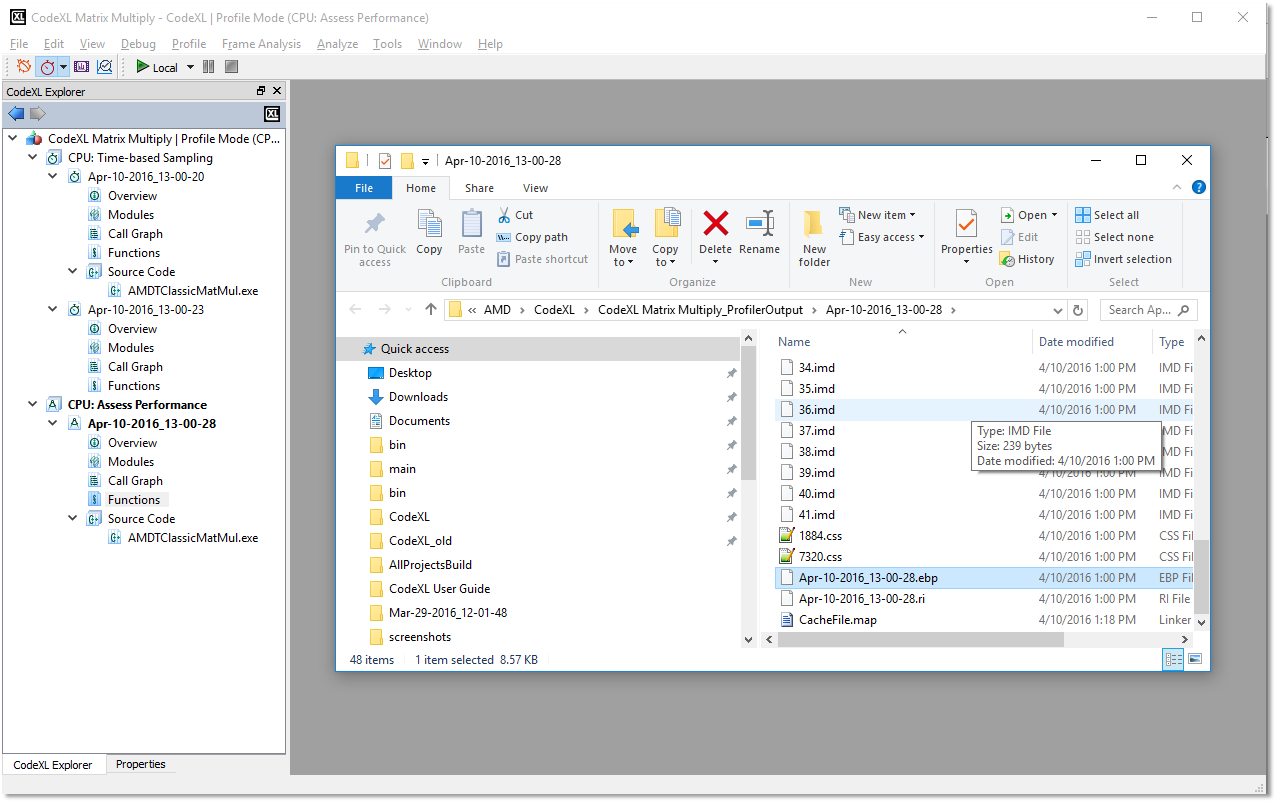Open the Profile menu

[x=189, y=44]
